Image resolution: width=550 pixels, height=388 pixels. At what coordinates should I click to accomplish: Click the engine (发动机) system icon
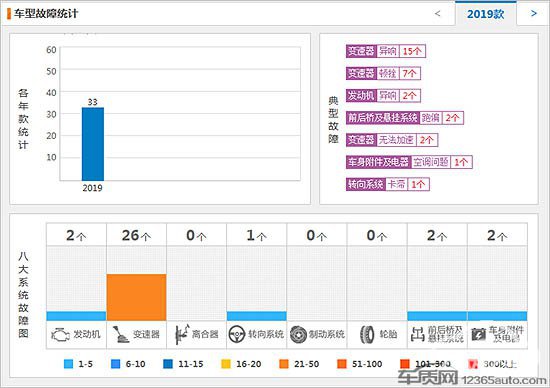pyautogui.click(x=60, y=334)
